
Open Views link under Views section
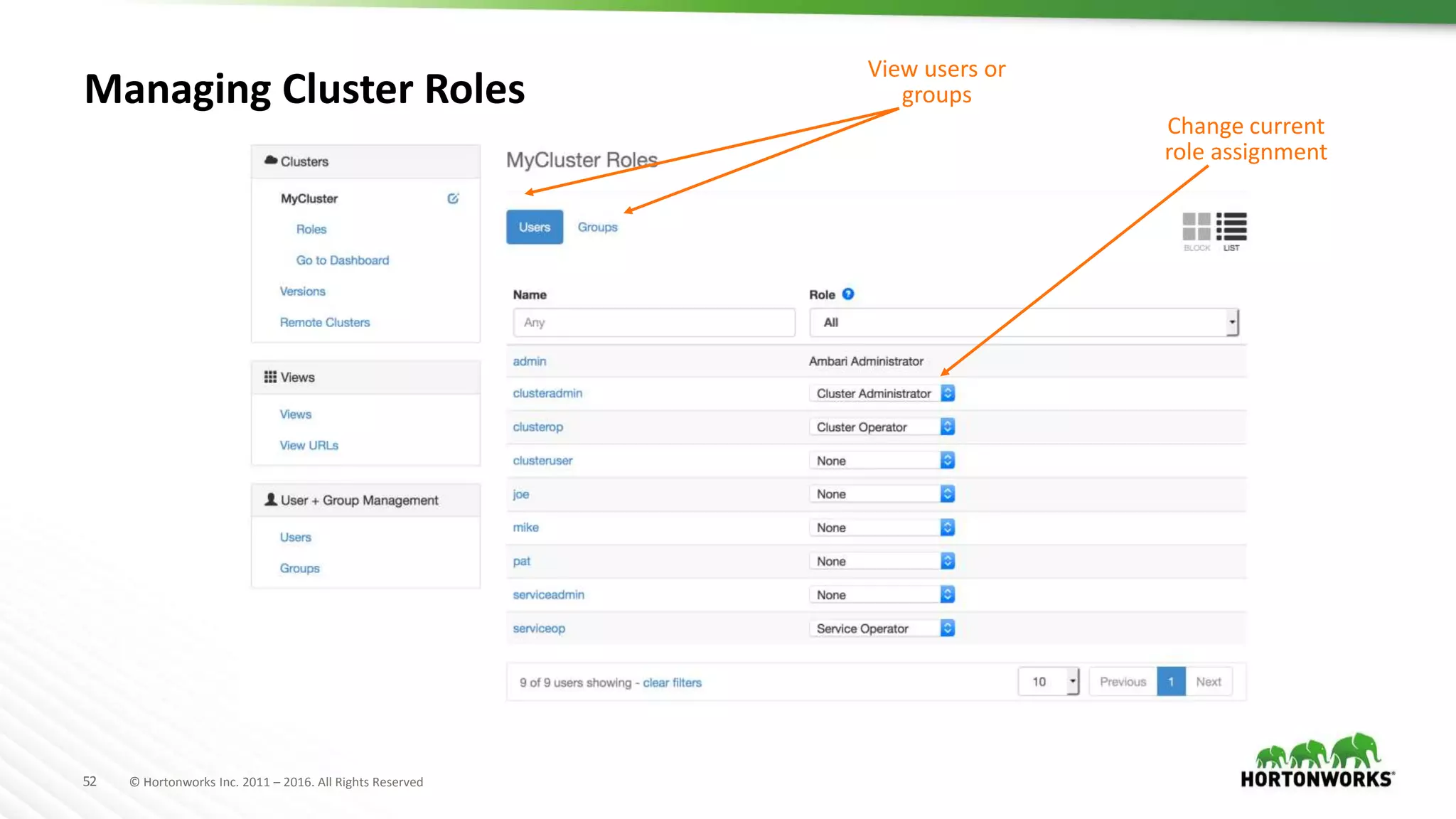(x=295, y=414)
